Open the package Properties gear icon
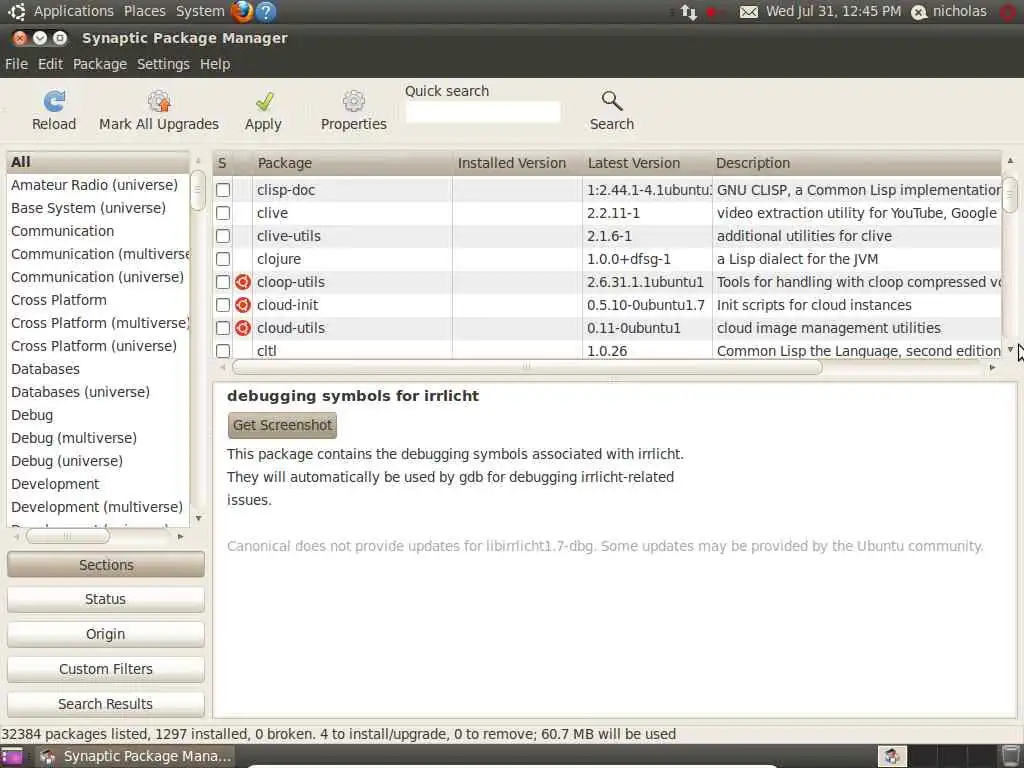 click(x=353, y=101)
